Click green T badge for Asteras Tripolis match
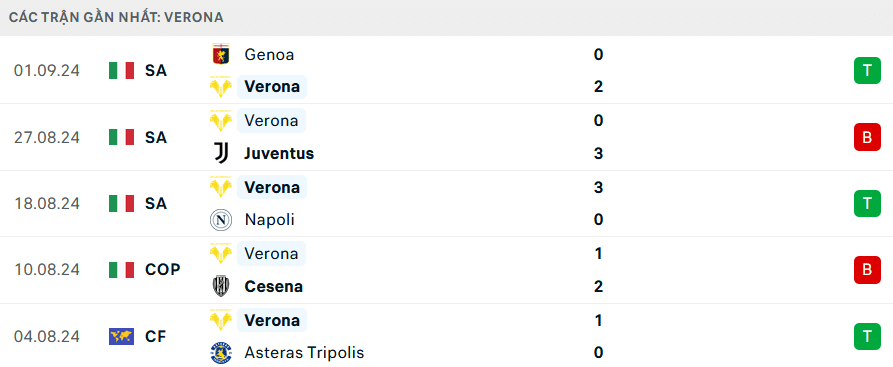 pos(867,337)
